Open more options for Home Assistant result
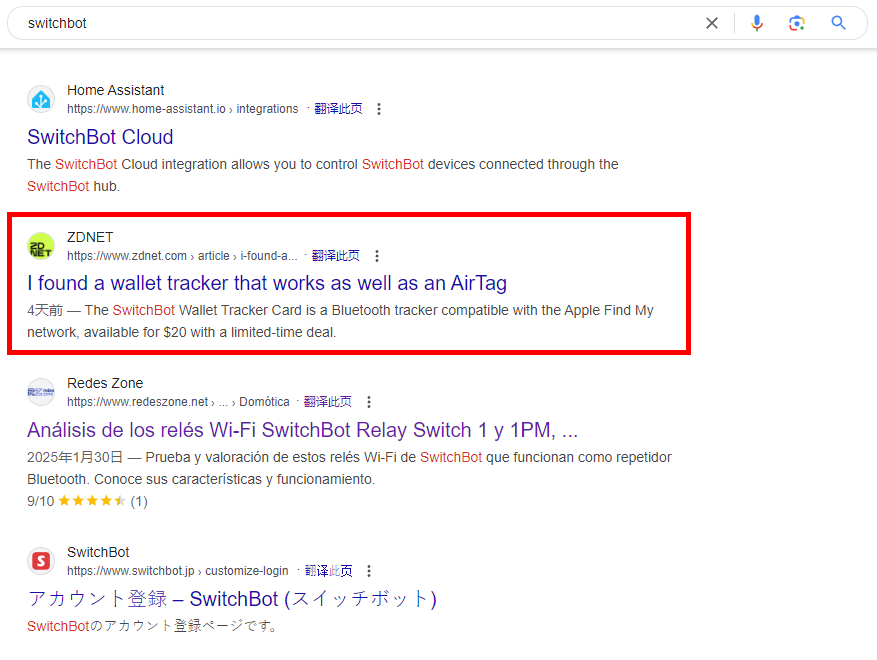This screenshot has width=877, height=660. click(379, 109)
